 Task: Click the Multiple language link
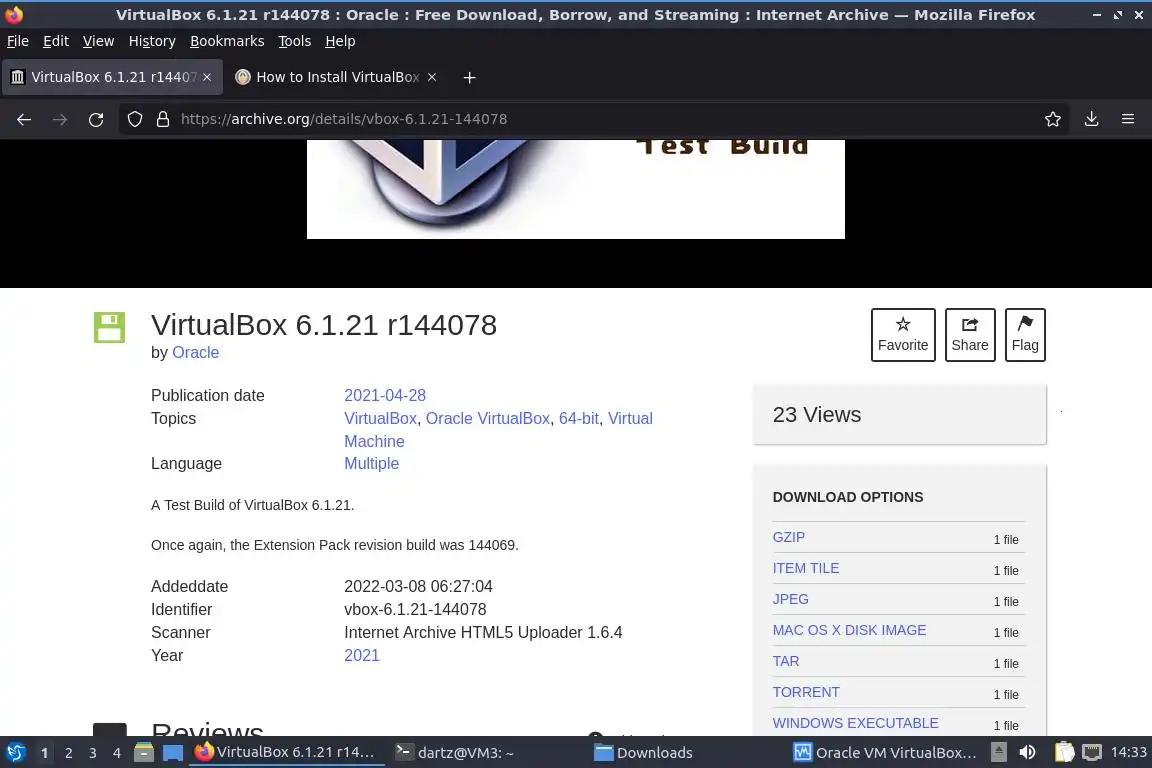(372, 464)
